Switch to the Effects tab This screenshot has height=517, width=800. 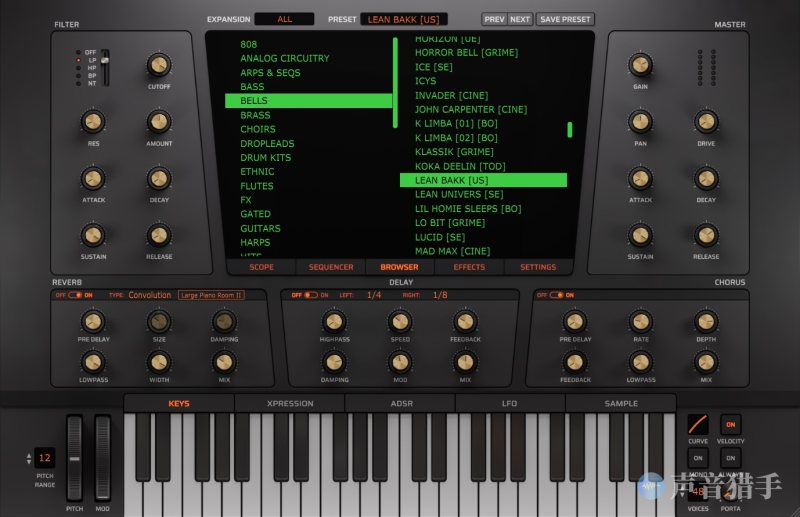coord(468,267)
